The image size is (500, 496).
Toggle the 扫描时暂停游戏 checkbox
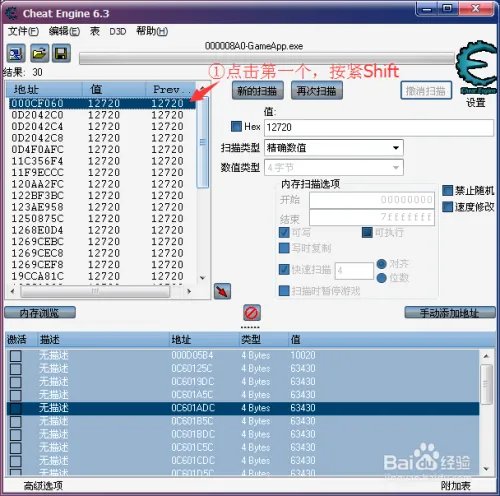click(284, 291)
